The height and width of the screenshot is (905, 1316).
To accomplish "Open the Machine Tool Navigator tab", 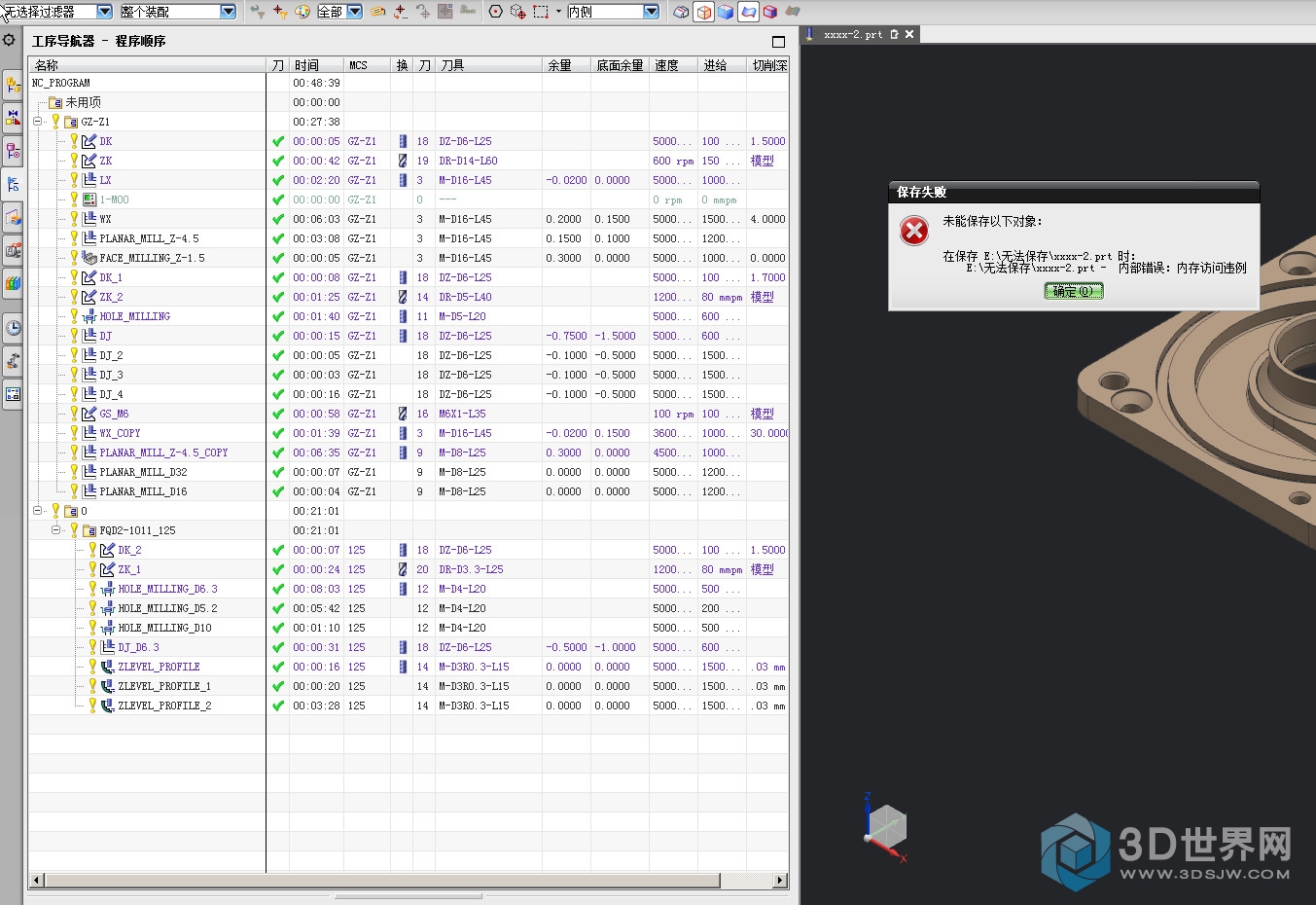I will point(13,250).
